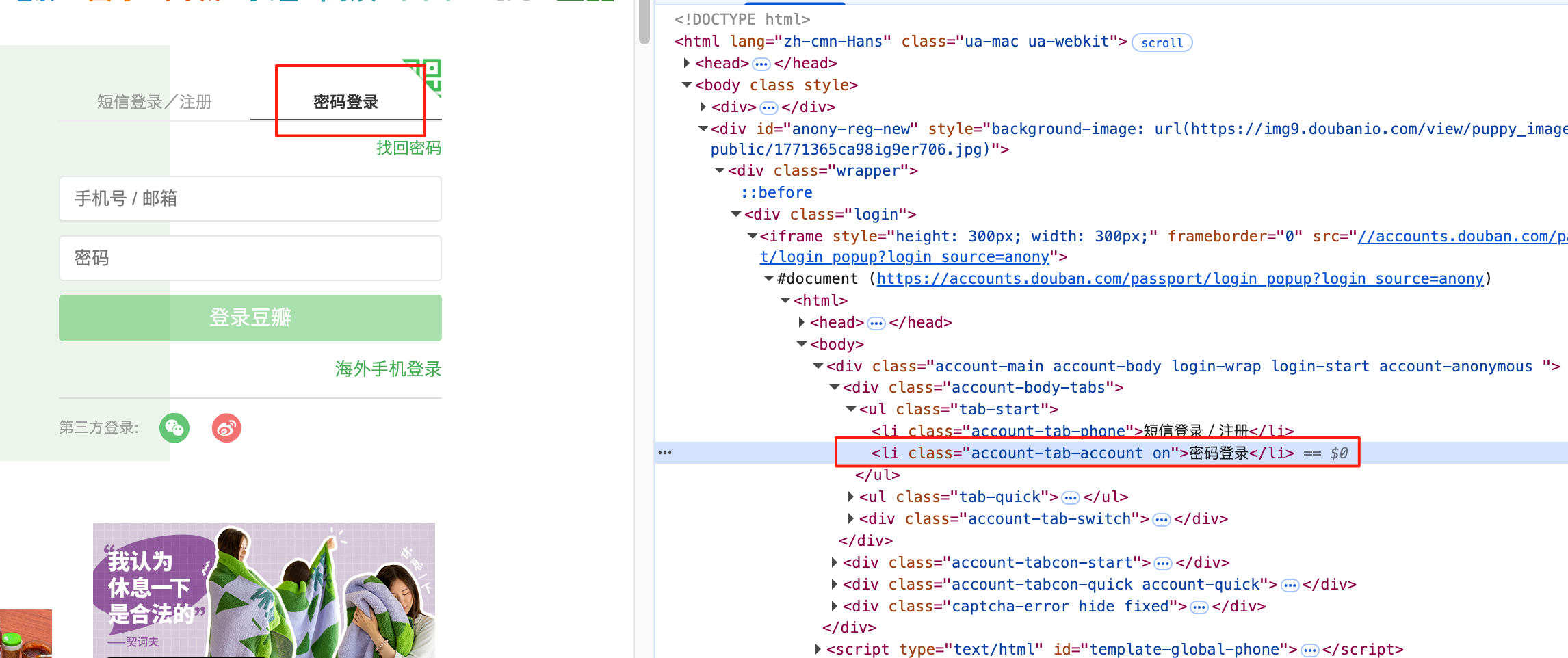Collapse the ul tab-start node
The image size is (1568, 658).
pos(851,409)
